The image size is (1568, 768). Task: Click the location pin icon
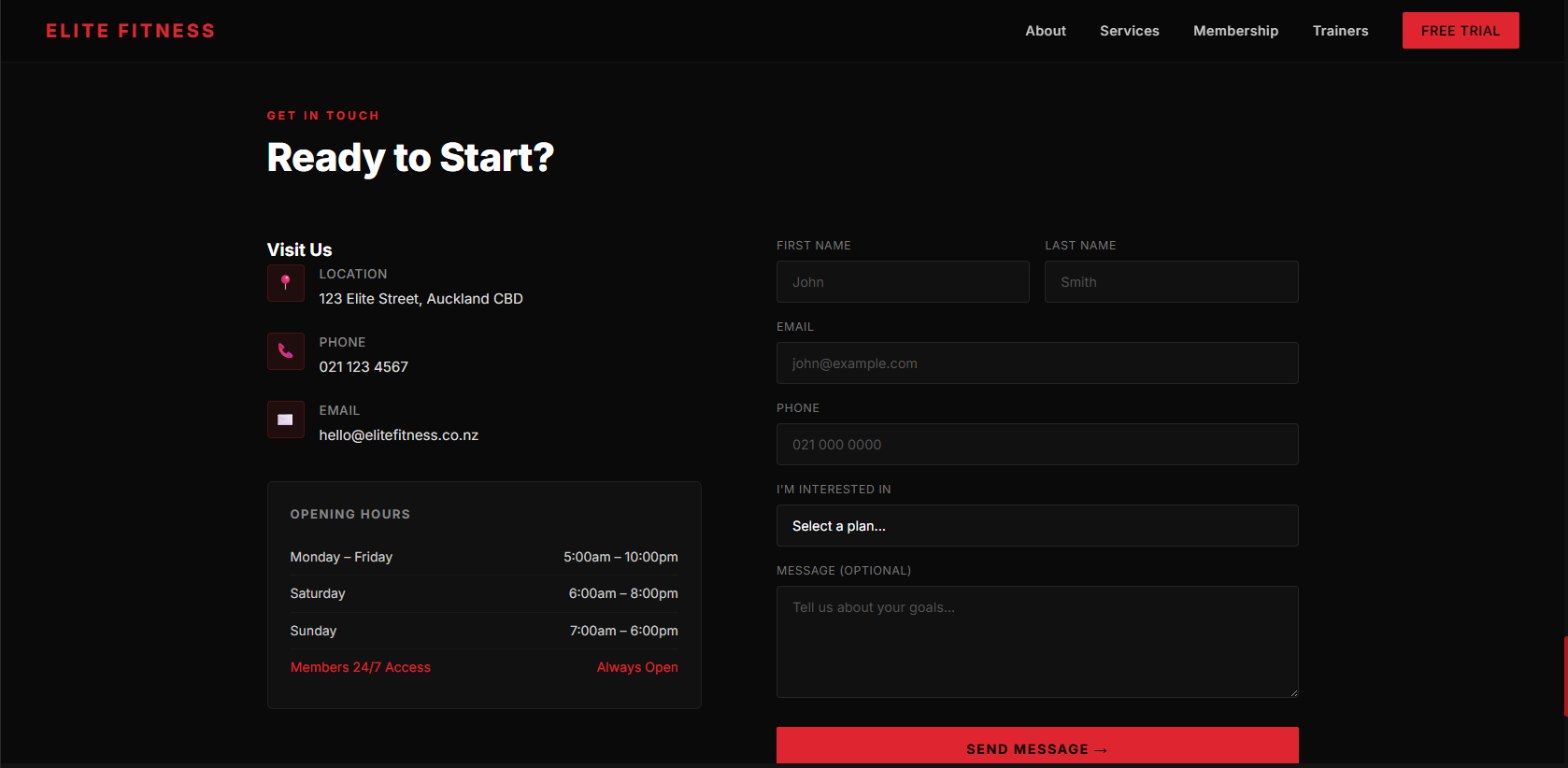286,283
